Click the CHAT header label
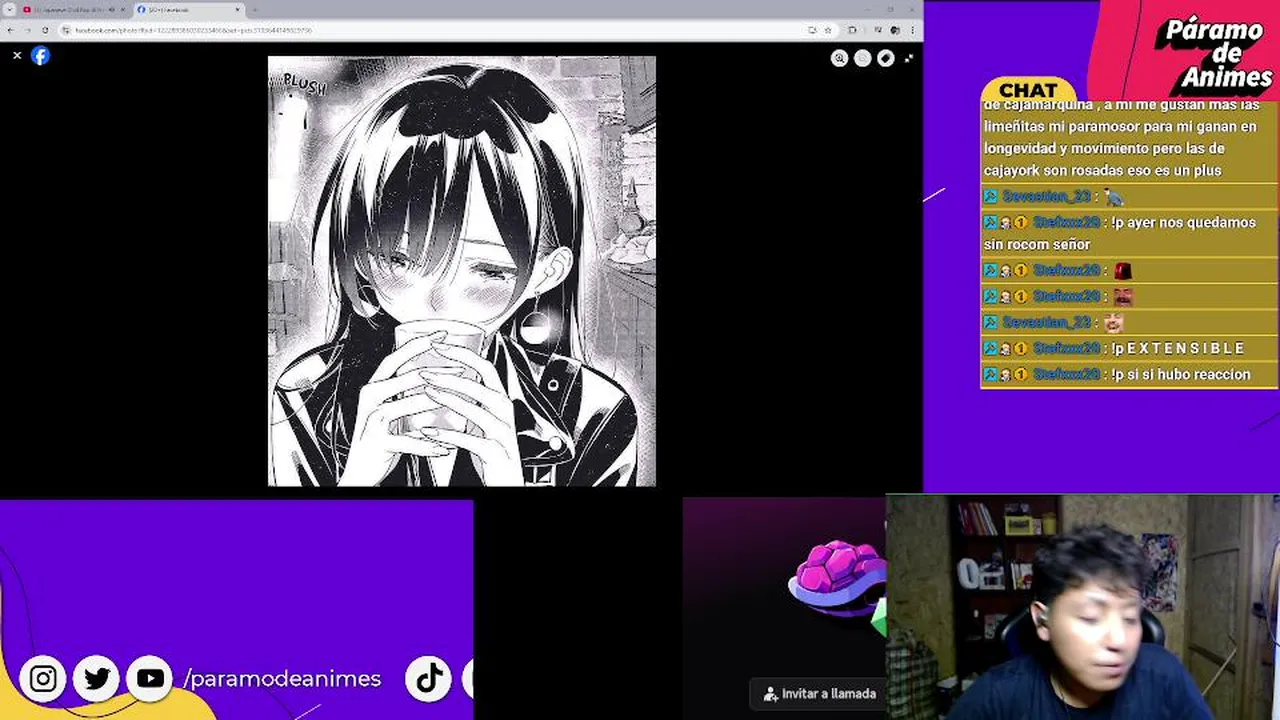The height and width of the screenshot is (720, 1280). pyautogui.click(x=1028, y=90)
